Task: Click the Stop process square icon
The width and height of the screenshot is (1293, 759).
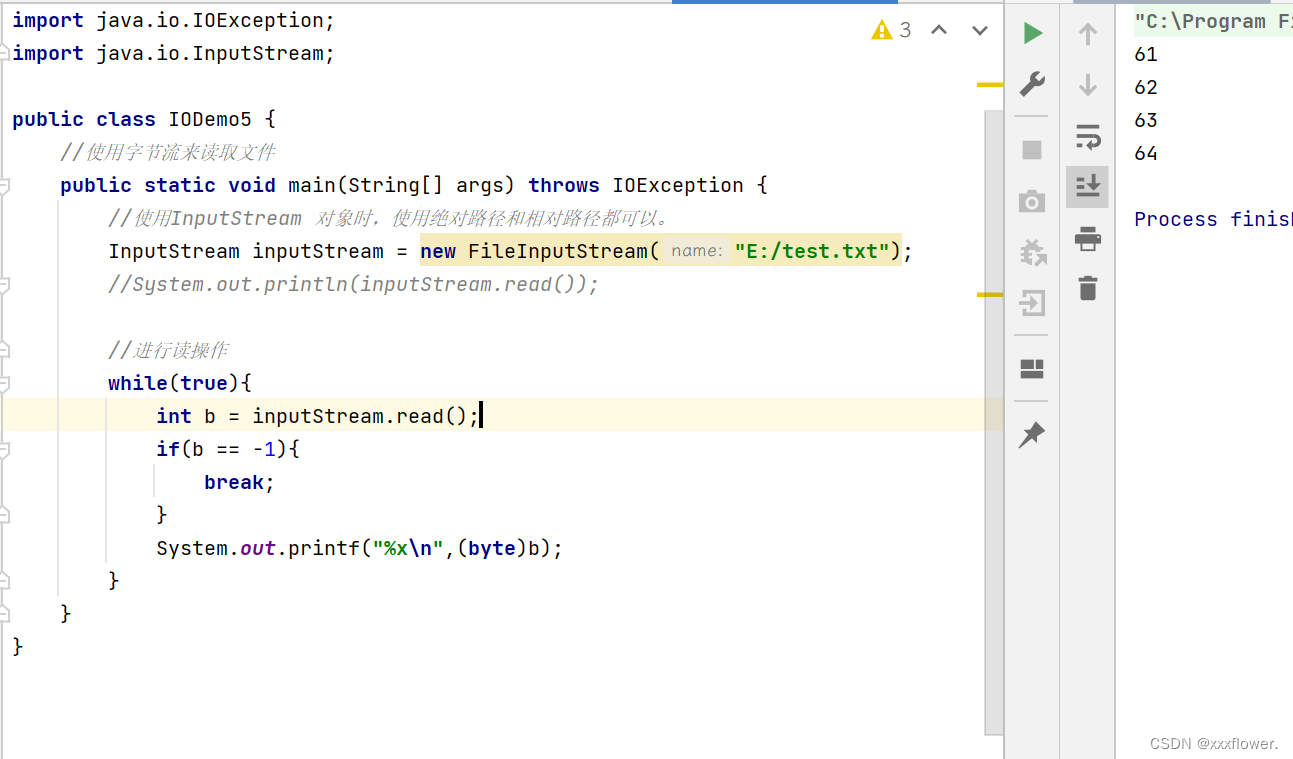Action: point(1033,150)
